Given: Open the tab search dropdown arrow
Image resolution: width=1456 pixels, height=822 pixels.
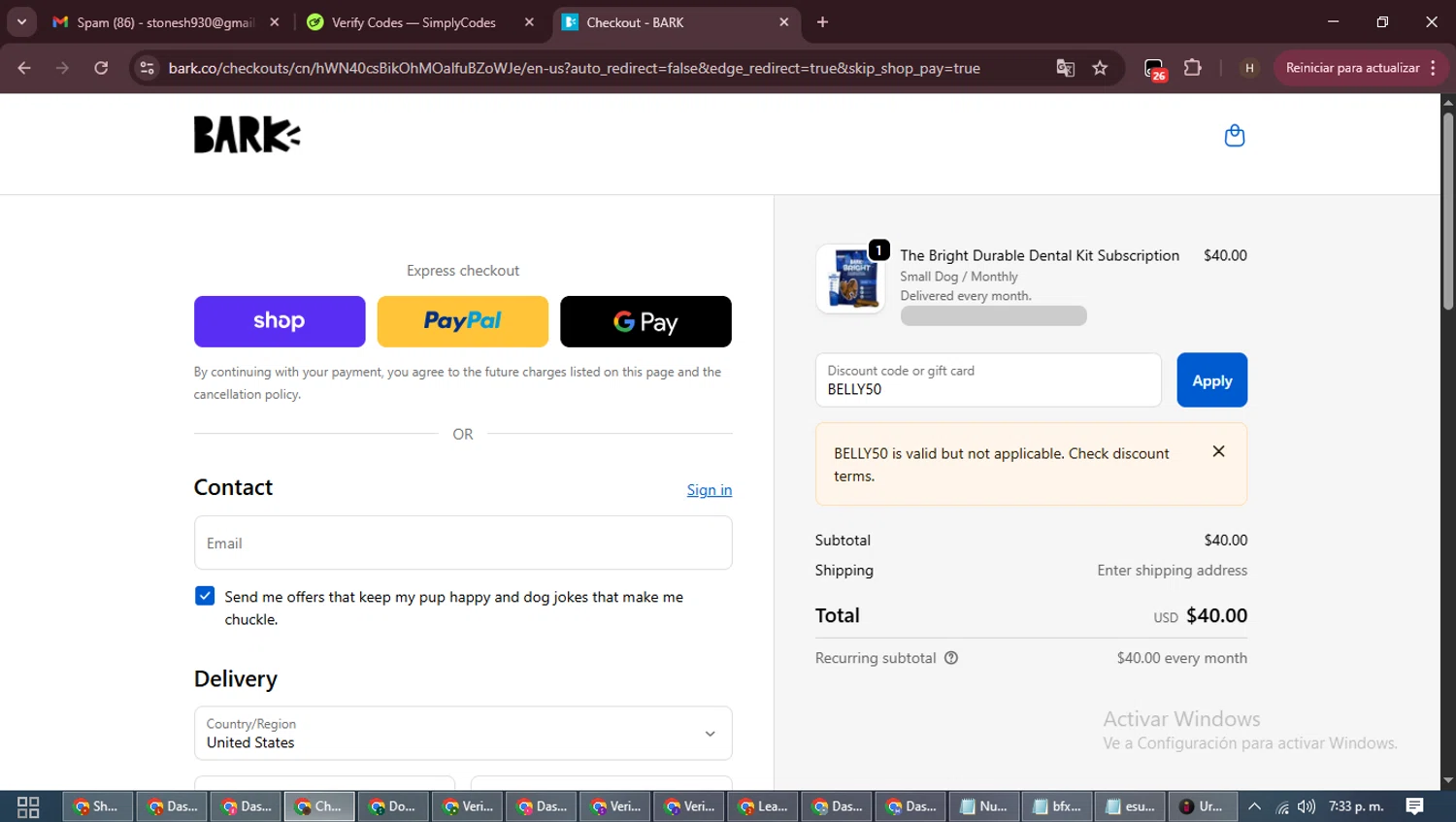Looking at the screenshot, I should click(21, 22).
